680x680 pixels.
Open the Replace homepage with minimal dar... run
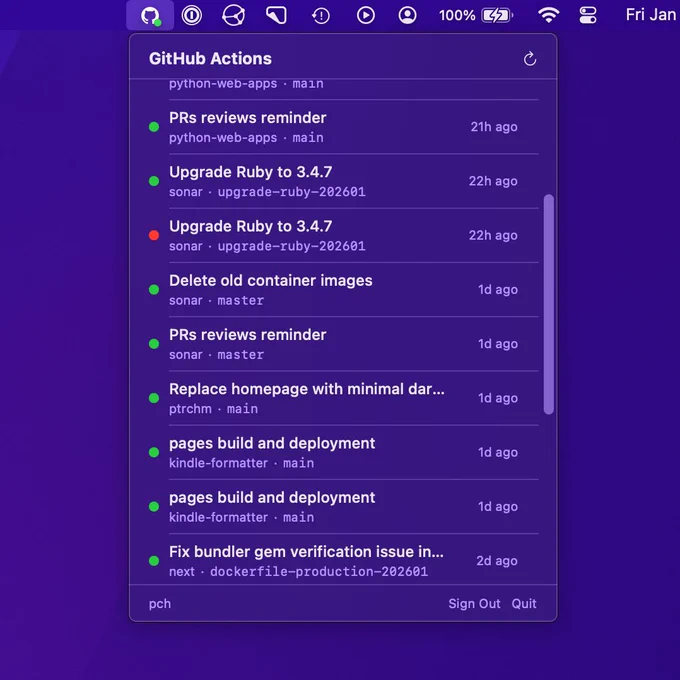343,398
